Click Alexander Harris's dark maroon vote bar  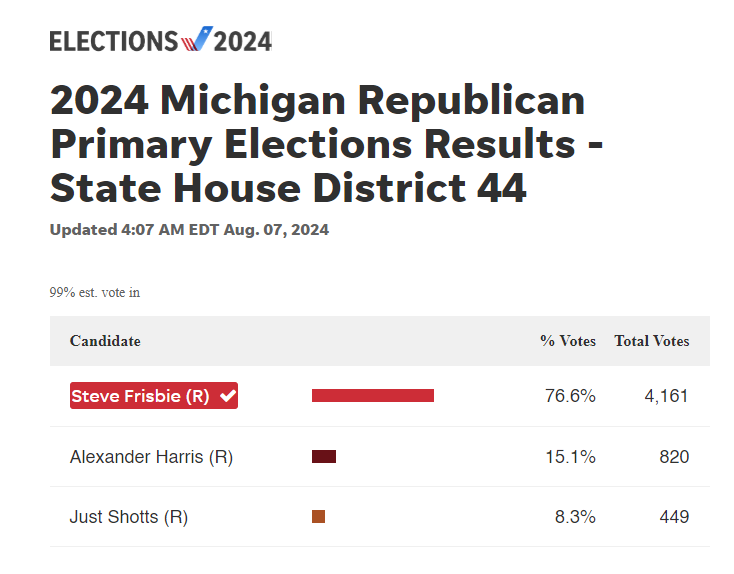click(324, 457)
